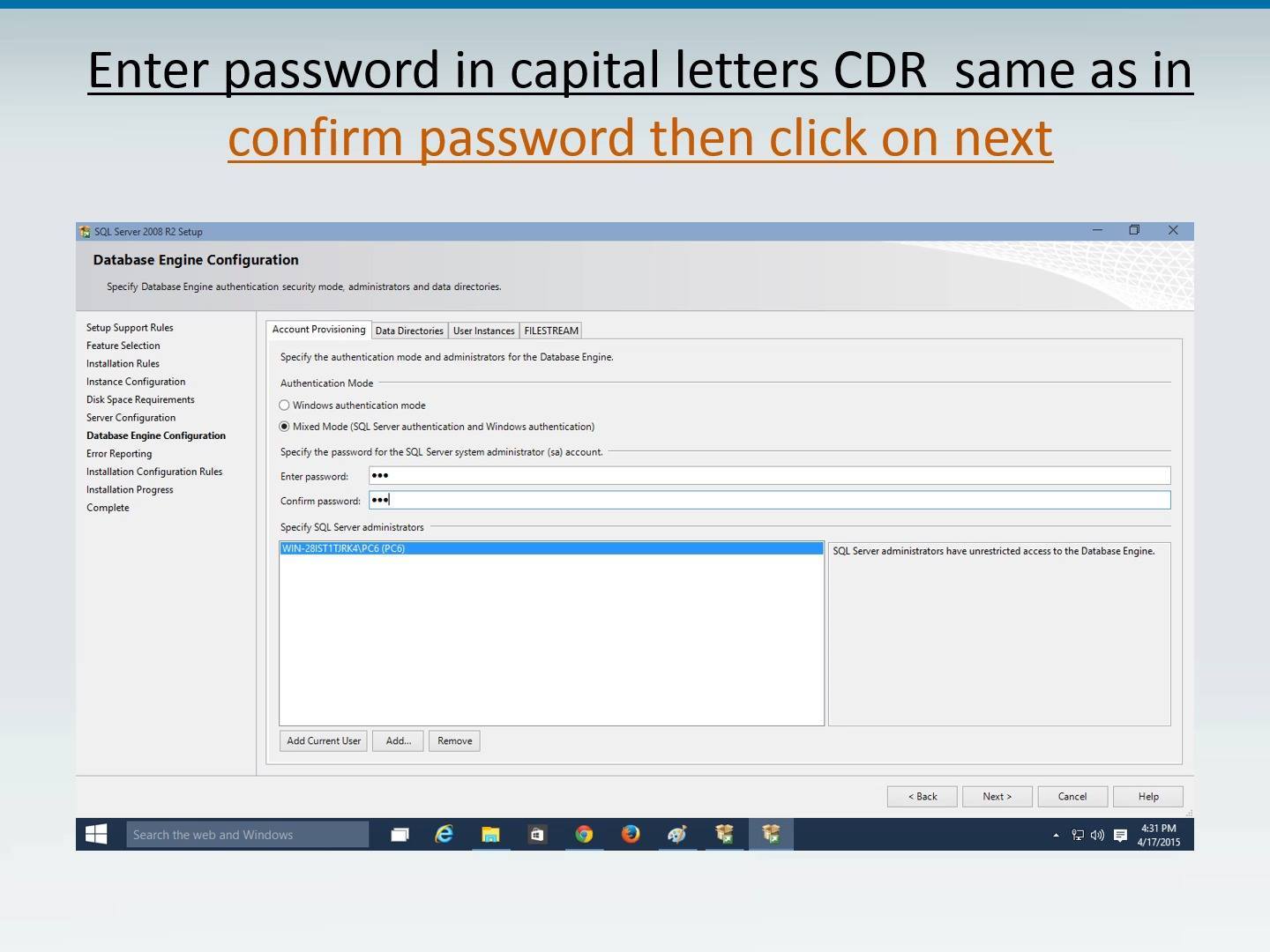Image resolution: width=1270 pixels, height=952 pixels.
Task: Launch Google Chrome from the taskbar
Action: point(584,834)
